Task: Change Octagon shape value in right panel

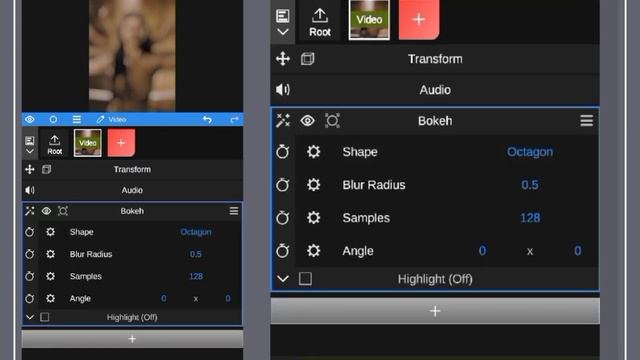Action: pyautogui.click(x=530, y=152)
